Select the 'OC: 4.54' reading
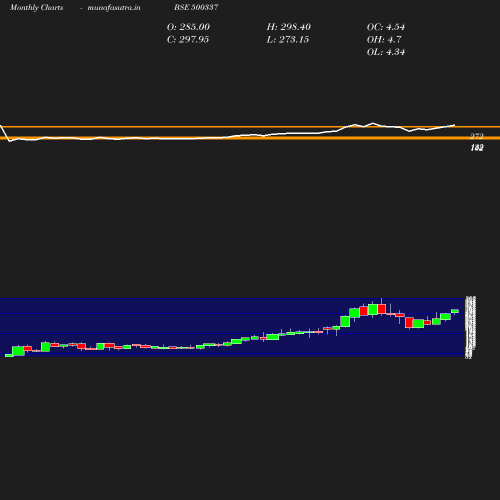This screenshot has width=500, height=500. [x=386, y=27]
